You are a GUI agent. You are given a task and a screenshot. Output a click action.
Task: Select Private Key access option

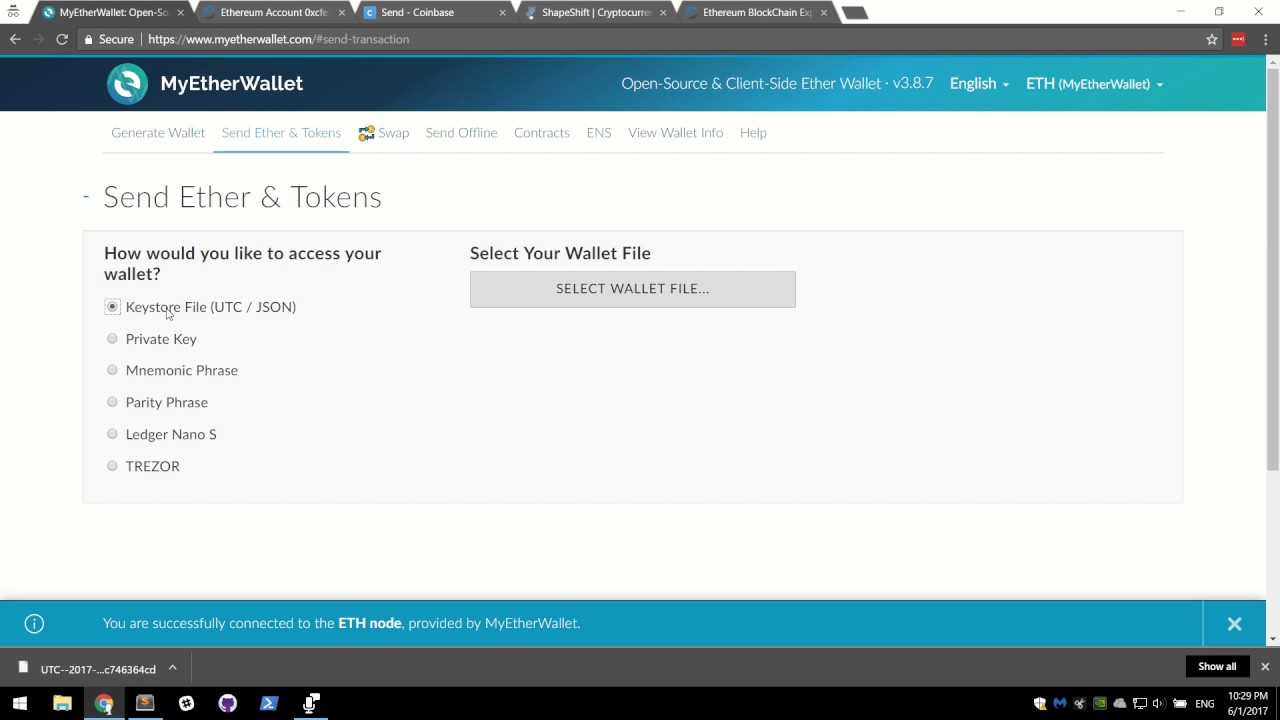pos(112,339)
